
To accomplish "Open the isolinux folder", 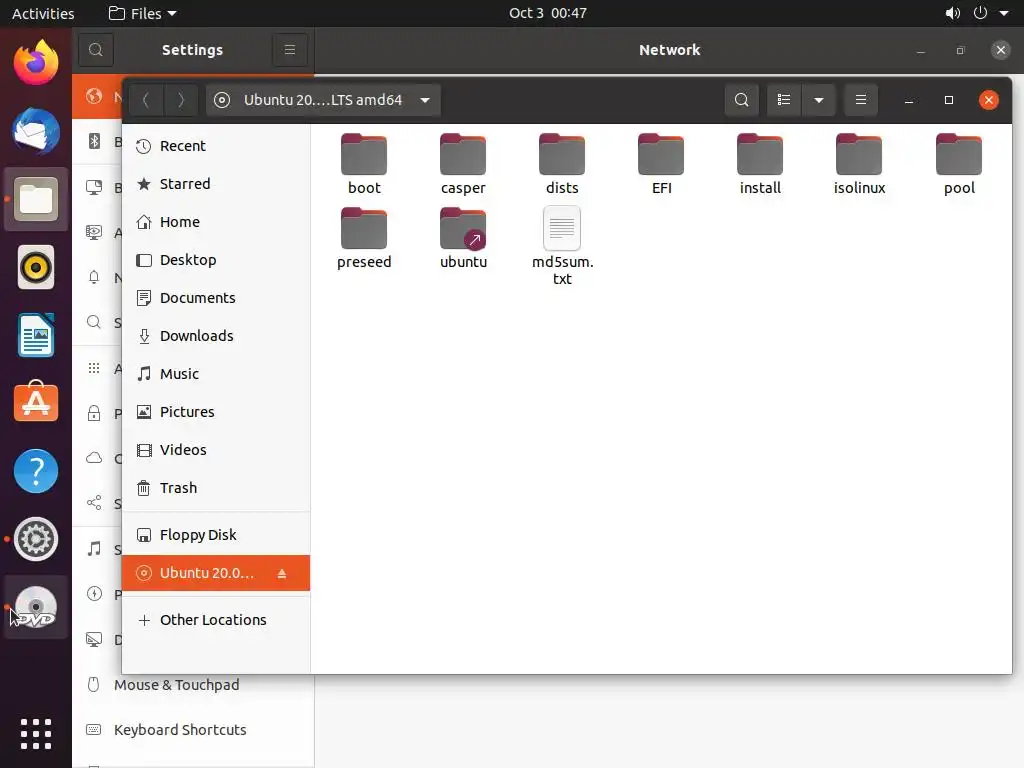I will coord(859,164).
